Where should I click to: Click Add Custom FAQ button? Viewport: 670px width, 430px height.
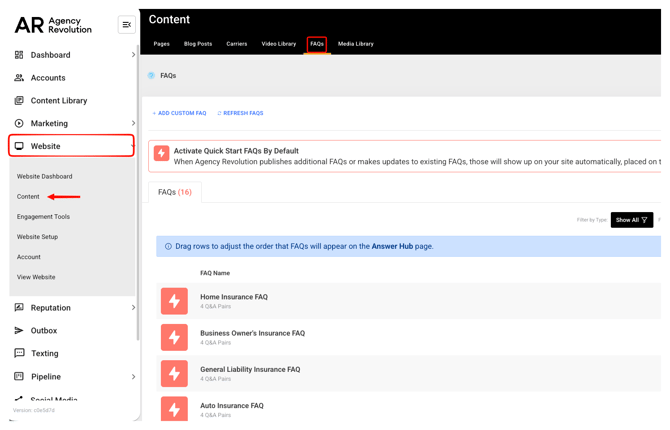pyautogui.click(x=179, y=113)
